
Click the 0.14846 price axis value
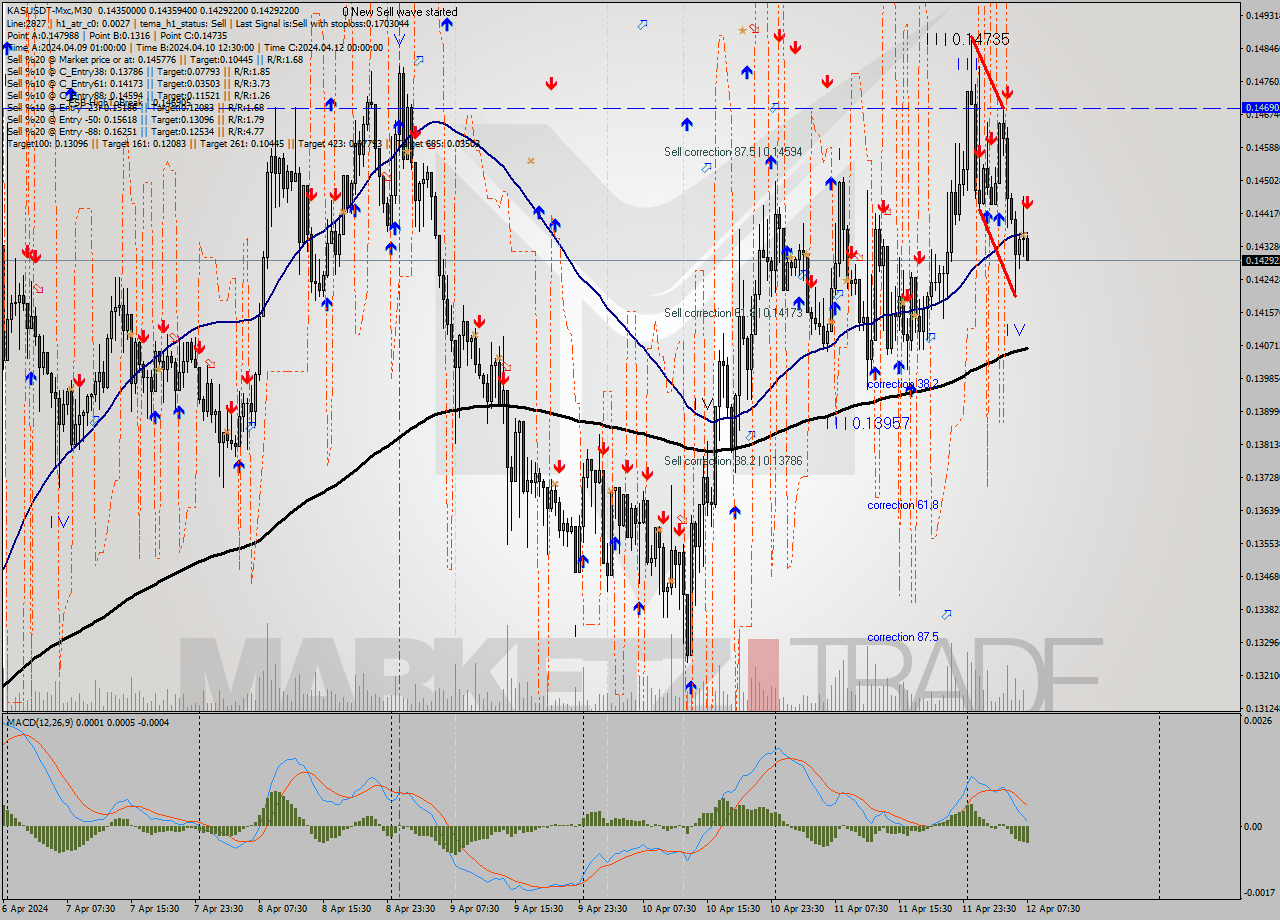tap(1262, 48)
